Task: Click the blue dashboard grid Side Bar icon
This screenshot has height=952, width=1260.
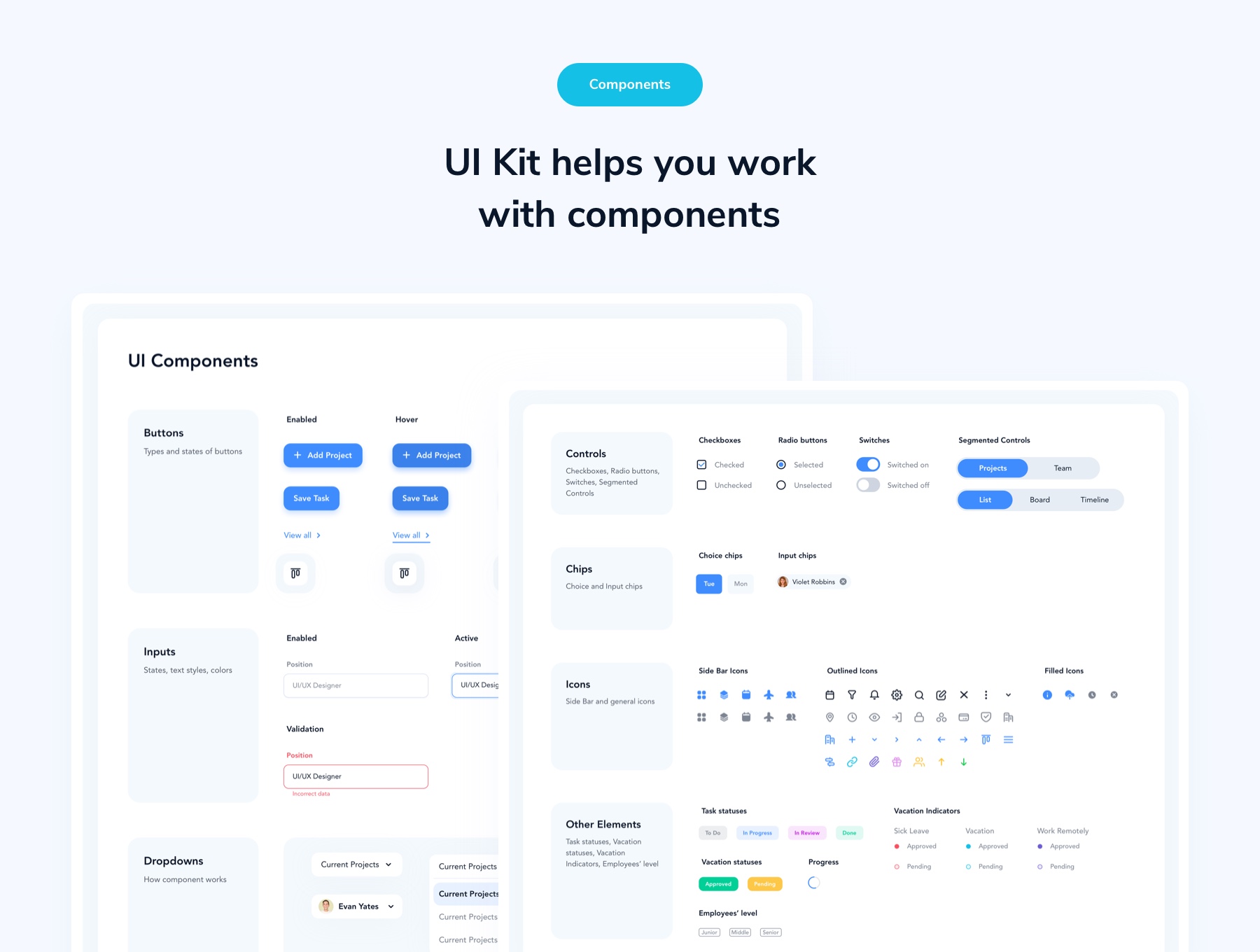Action: 701,695
